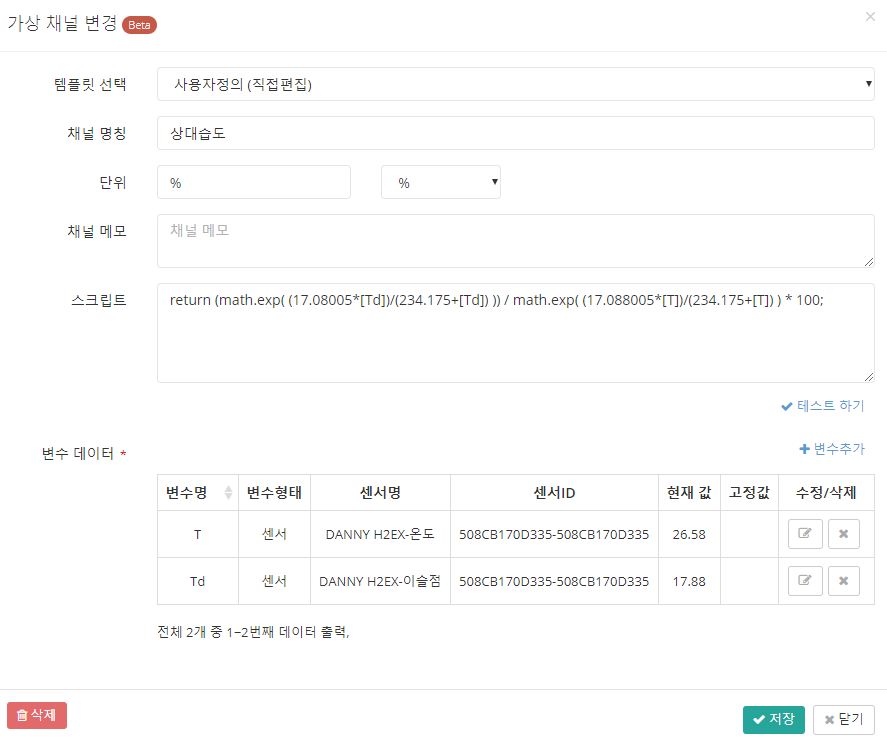Click the Td variable name cell
The height and width of the screenshot is (739, 887).
pyautogui.click(x=197, y=581)
